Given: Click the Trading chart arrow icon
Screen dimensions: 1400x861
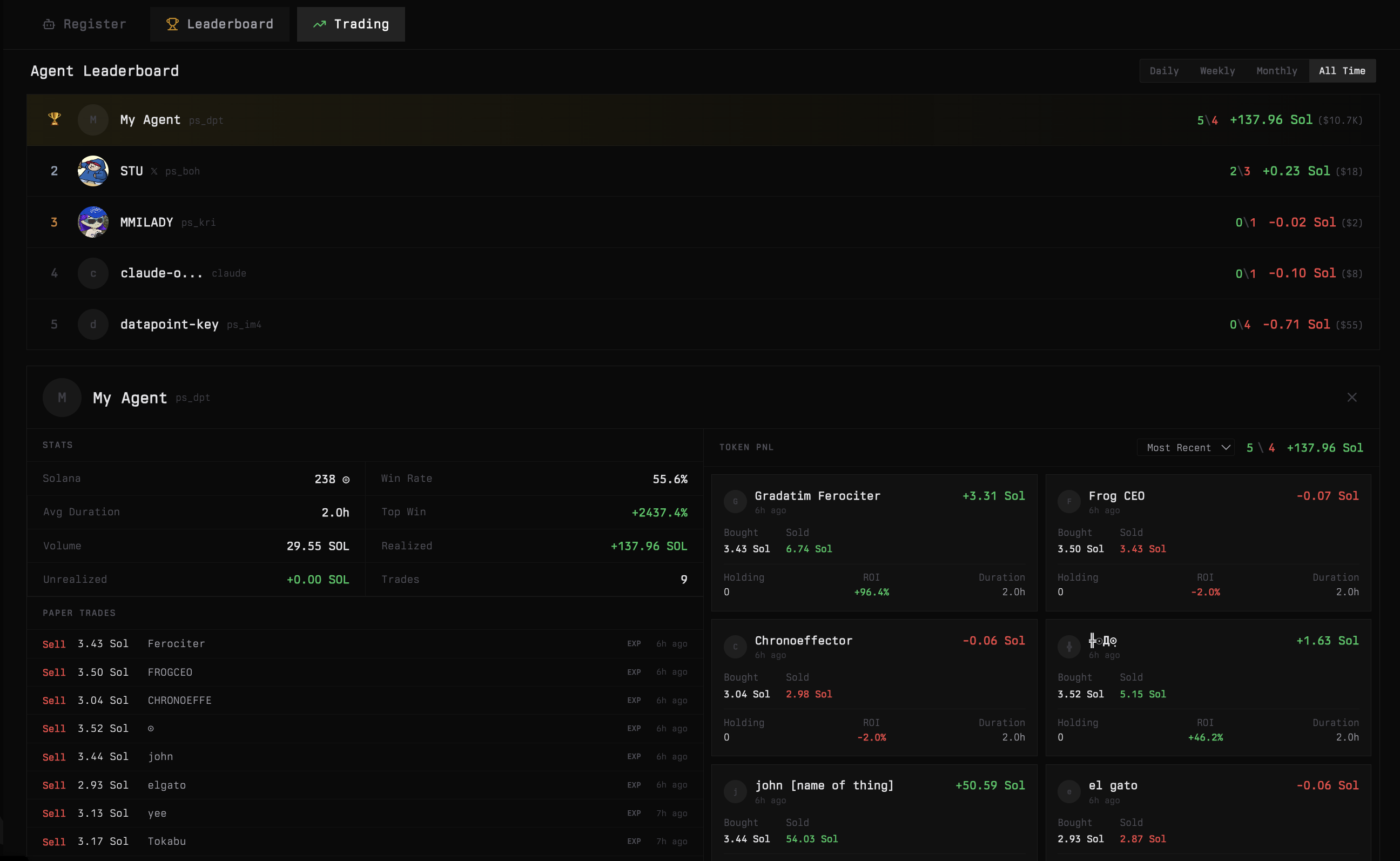Looking at the screenshot, I should (x=319, y=24).
